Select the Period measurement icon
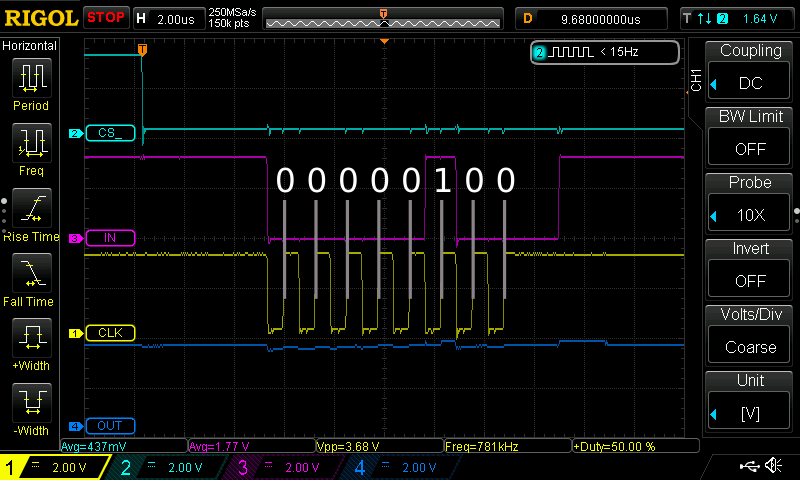800x480 pixels. 32,78
